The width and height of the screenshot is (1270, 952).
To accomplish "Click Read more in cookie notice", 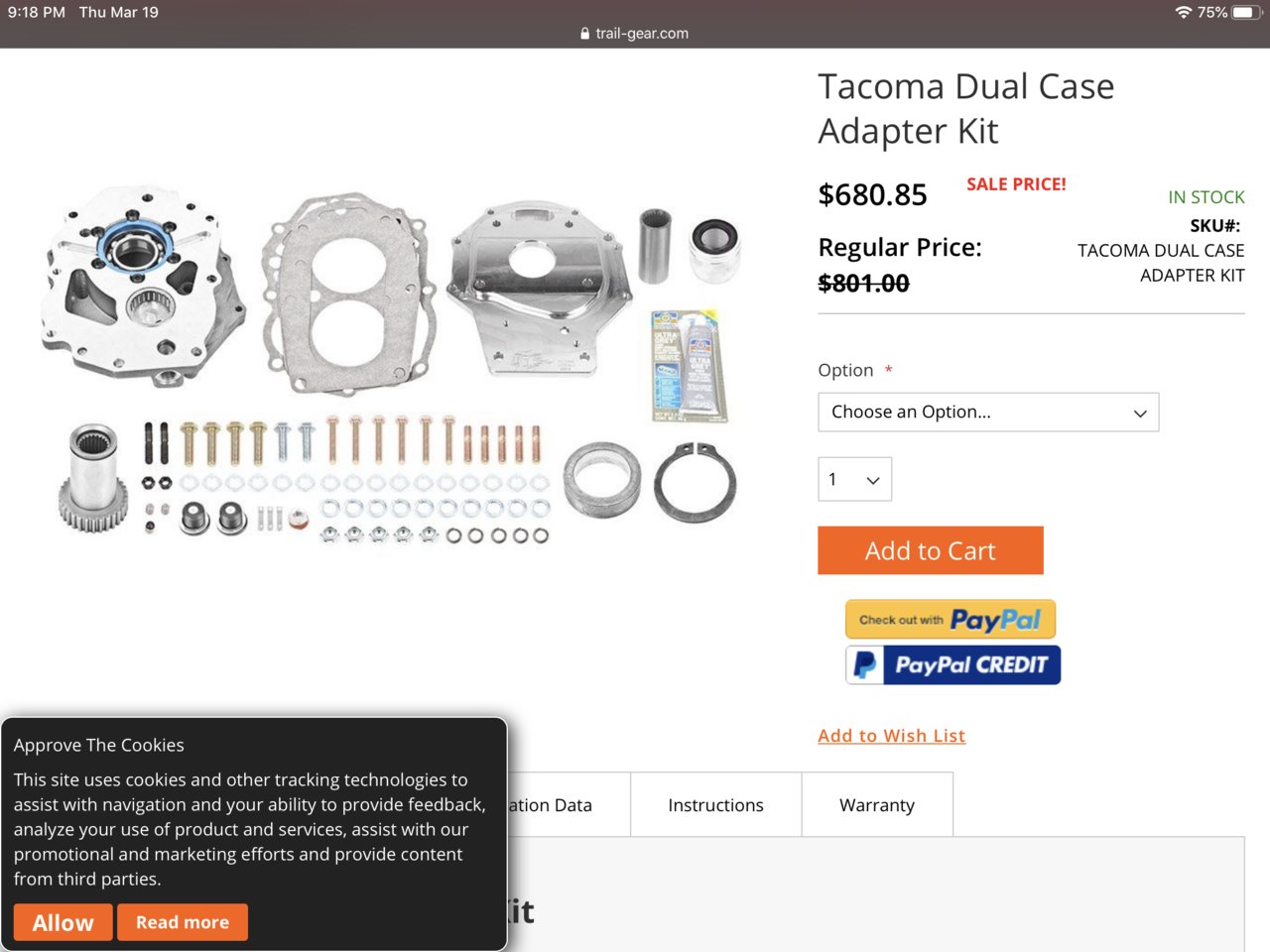I will point(183,922).
